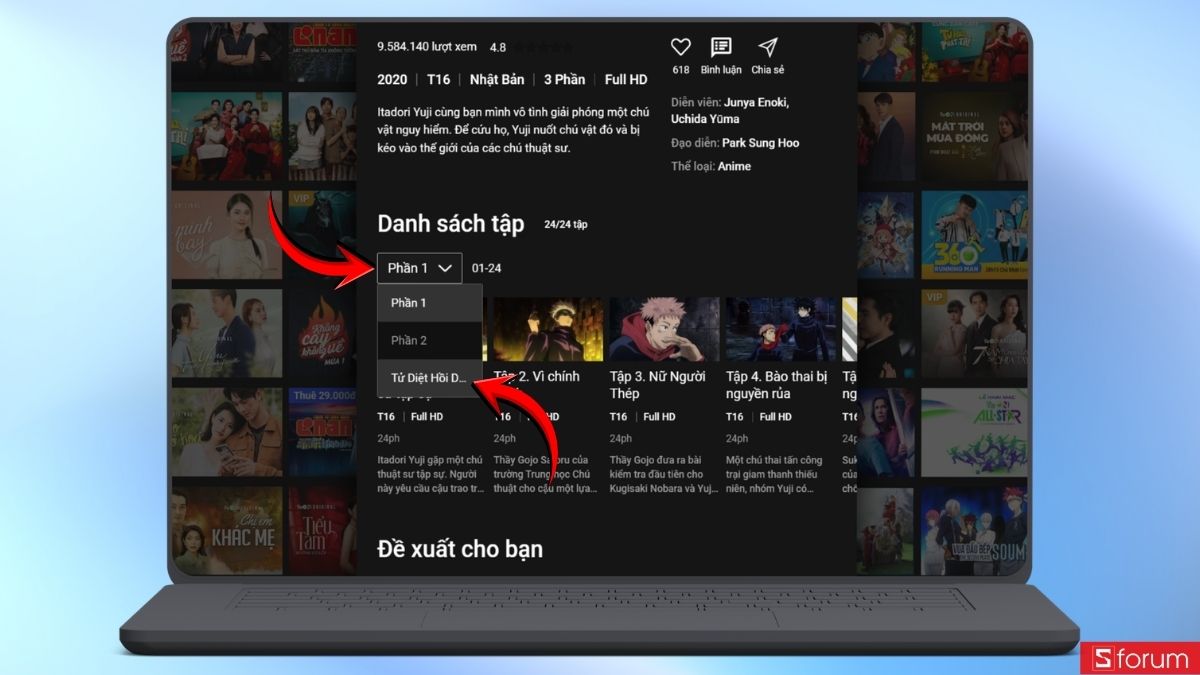
Task: Like the movie using the heart icon
Action: coord(680,46)
